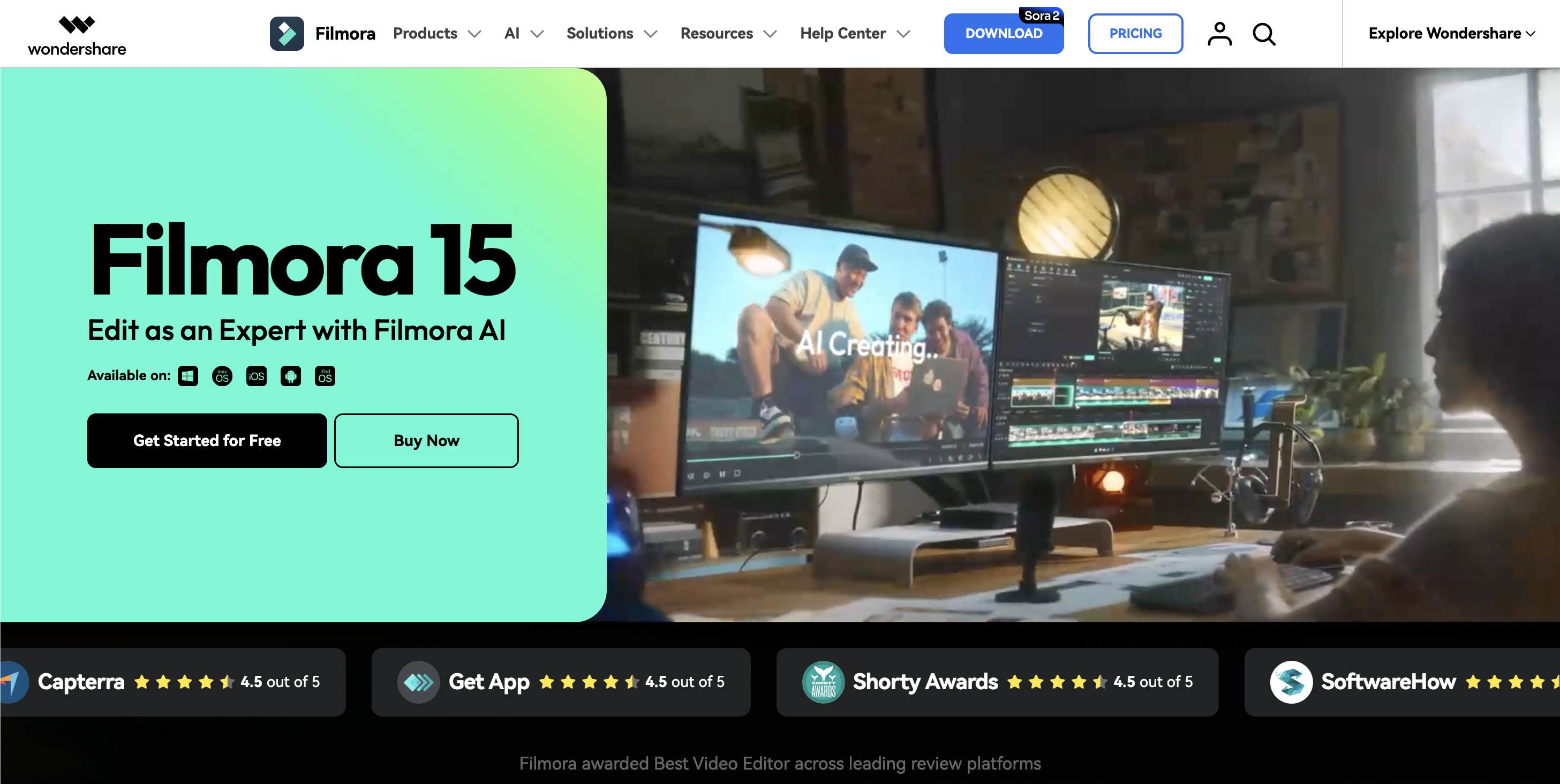The width and height of the screenshot is (1560, 784).
Task: Expand the Help Center dropdown menu
Action: [x=855, y=33]
